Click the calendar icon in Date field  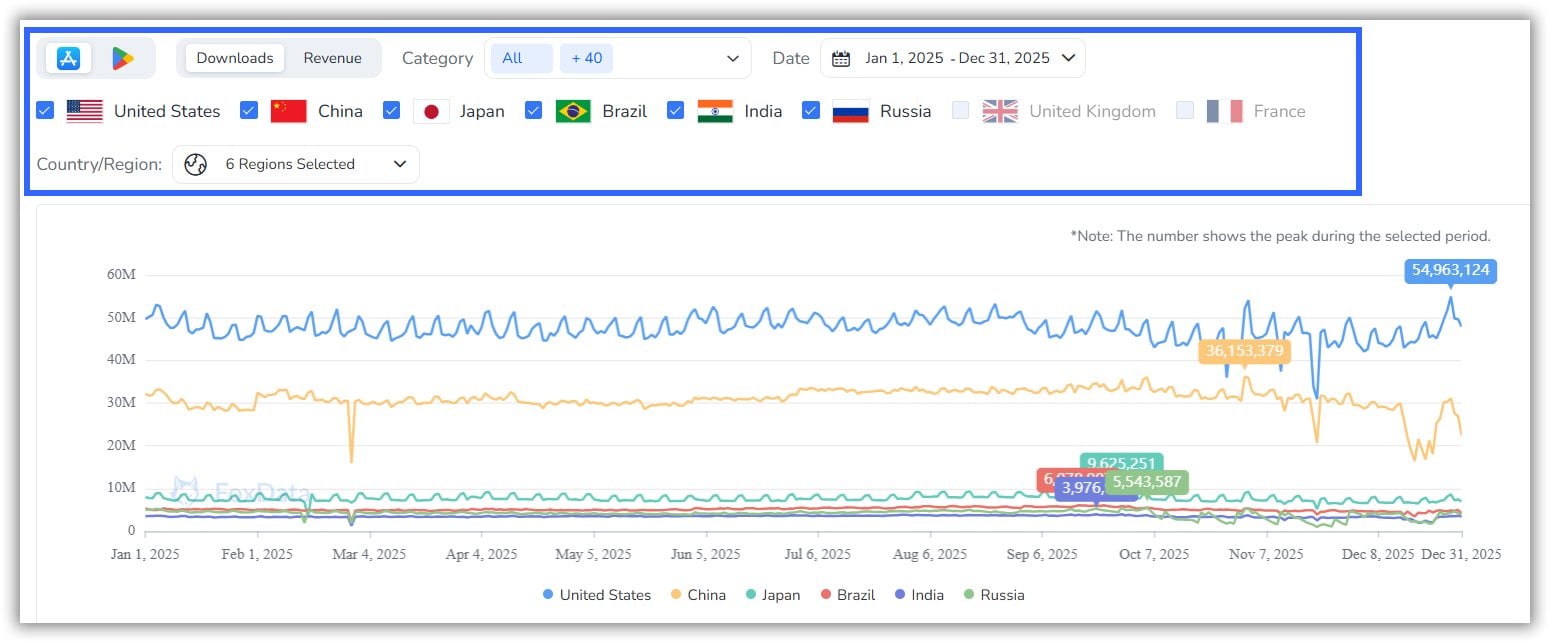tap(841, 58)
